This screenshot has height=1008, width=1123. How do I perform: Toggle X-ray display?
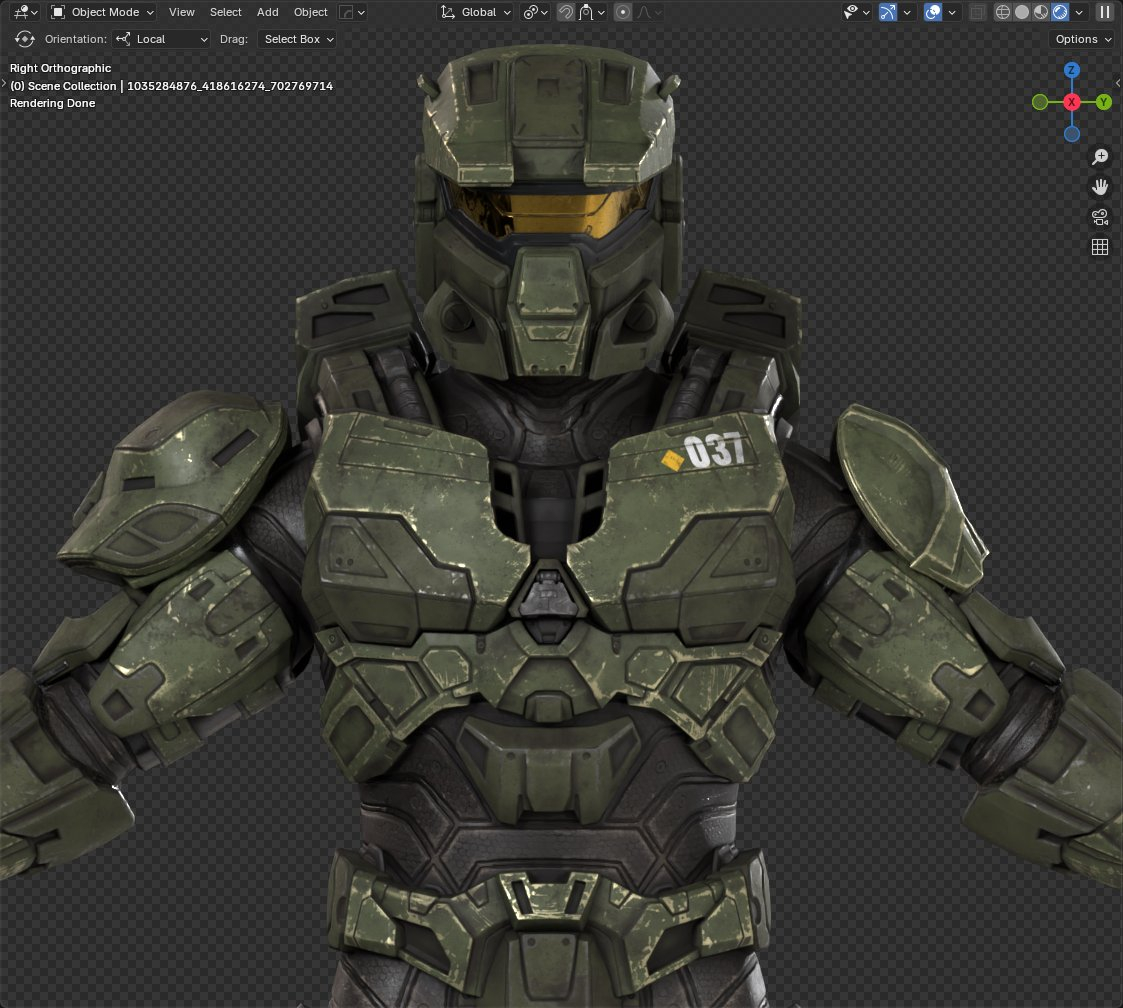point(978,12)
